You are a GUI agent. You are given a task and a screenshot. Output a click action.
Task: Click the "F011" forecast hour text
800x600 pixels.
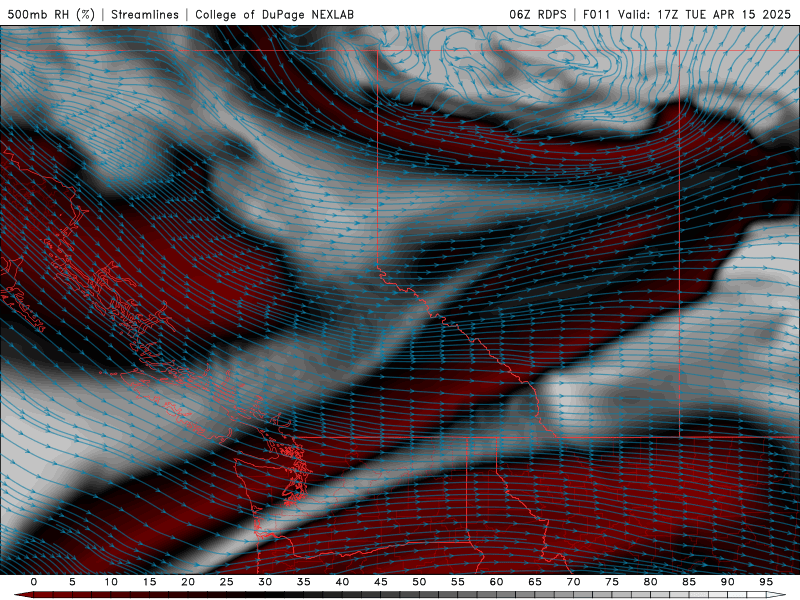pos(596,14)
